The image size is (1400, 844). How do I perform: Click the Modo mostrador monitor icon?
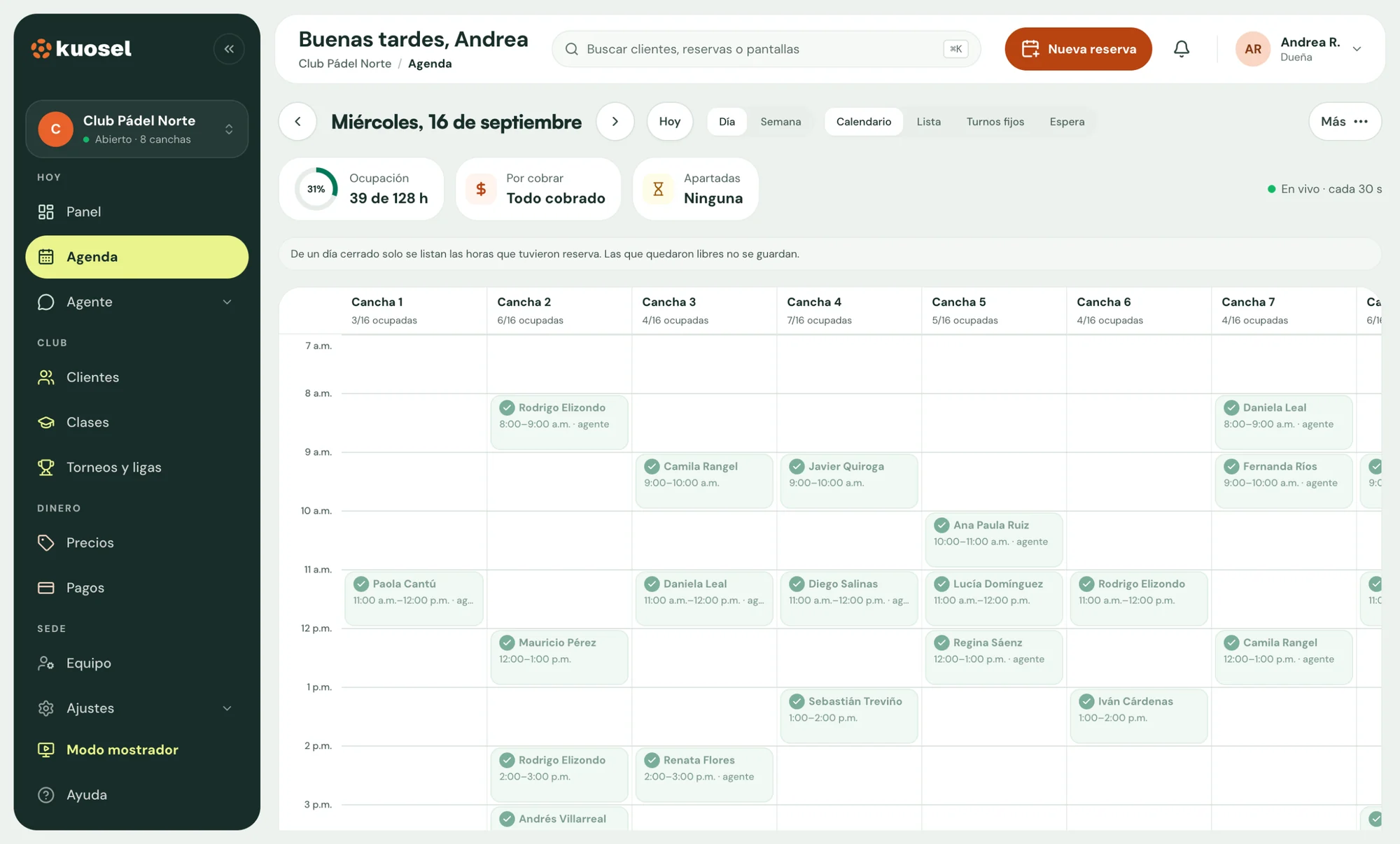pos(46,750)
